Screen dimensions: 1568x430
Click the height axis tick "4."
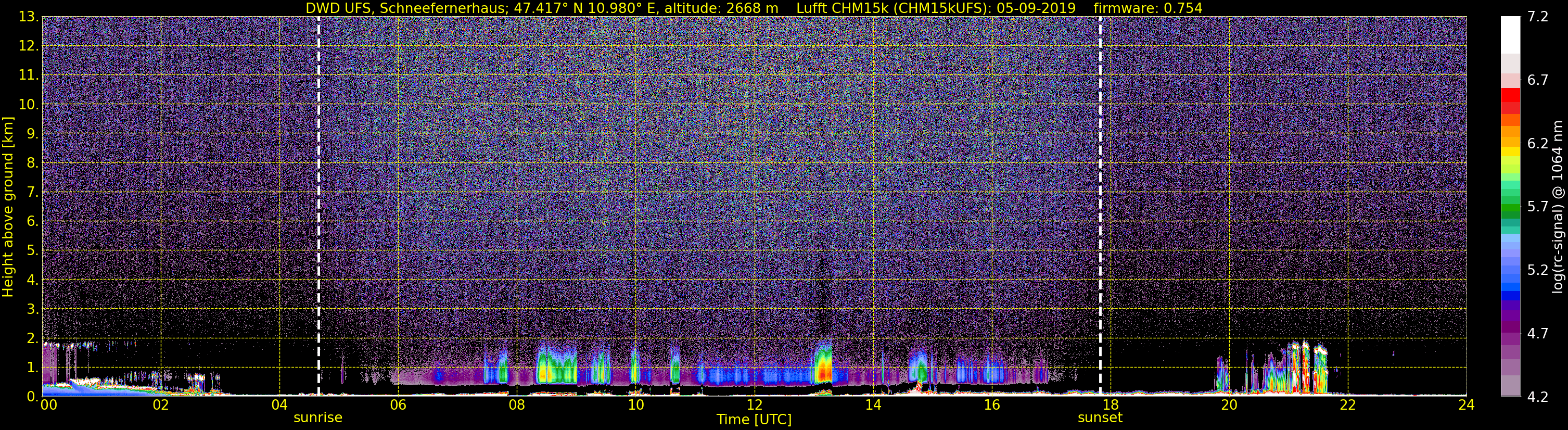pos(33,280)
